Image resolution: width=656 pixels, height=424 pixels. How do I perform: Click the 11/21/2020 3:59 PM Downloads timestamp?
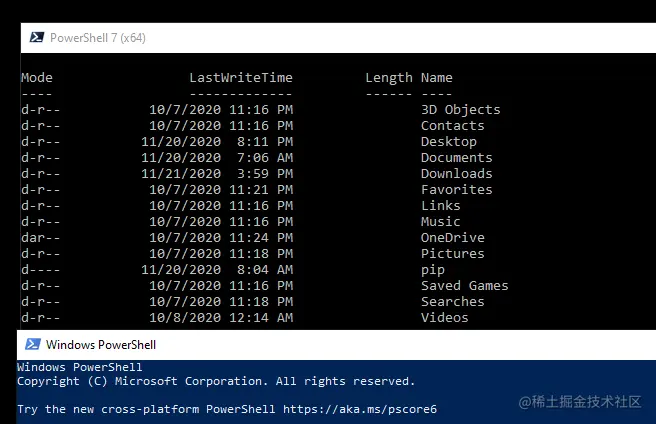pyautogui.click(x=217, y=174)
